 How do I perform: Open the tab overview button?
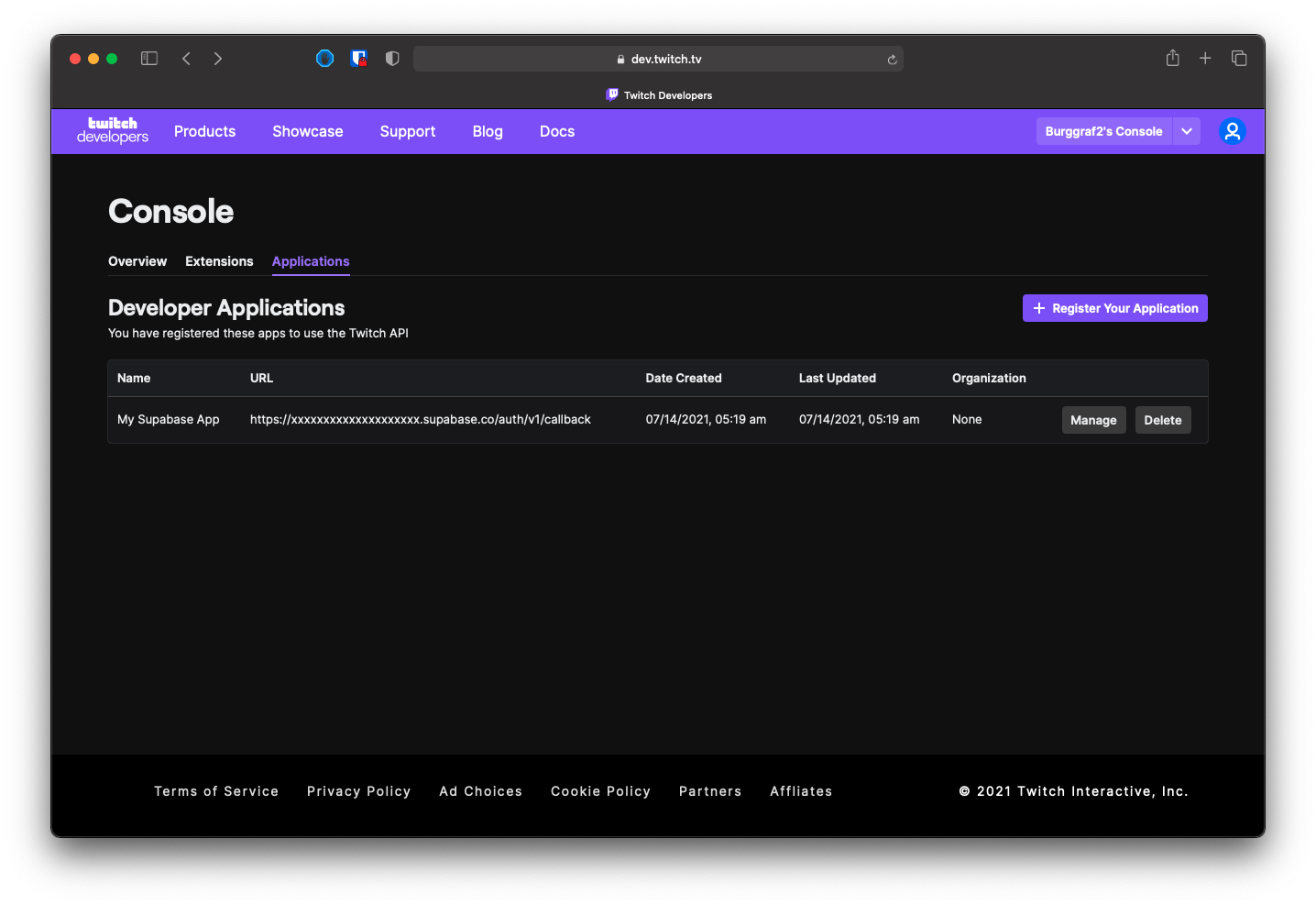coord(1239,58)
